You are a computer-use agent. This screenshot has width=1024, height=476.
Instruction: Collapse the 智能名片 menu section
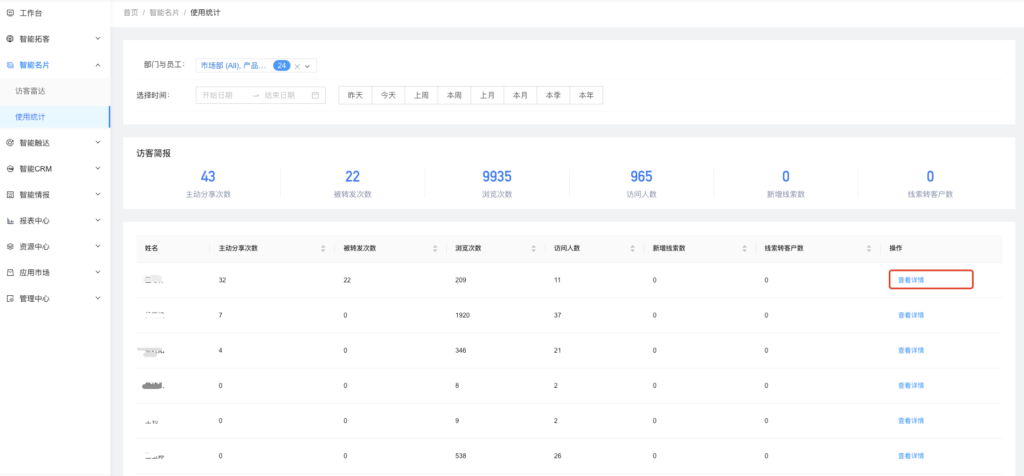[x=97, y=65]
